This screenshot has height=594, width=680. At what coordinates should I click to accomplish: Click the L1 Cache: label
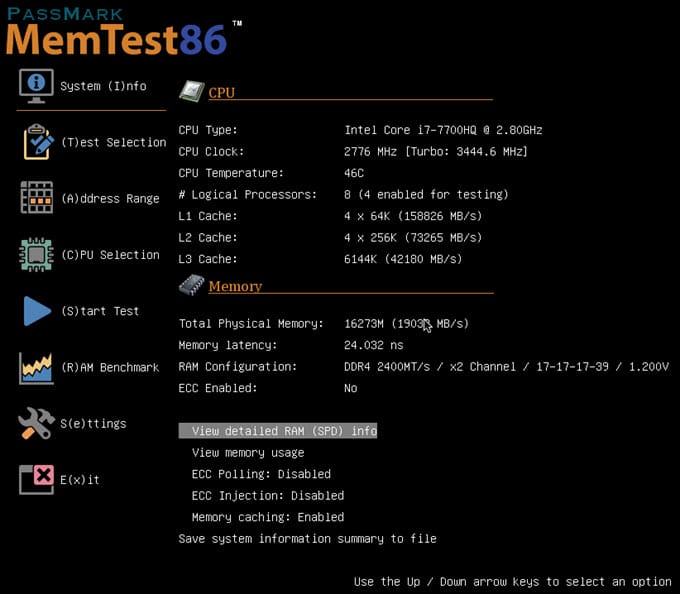208,216
